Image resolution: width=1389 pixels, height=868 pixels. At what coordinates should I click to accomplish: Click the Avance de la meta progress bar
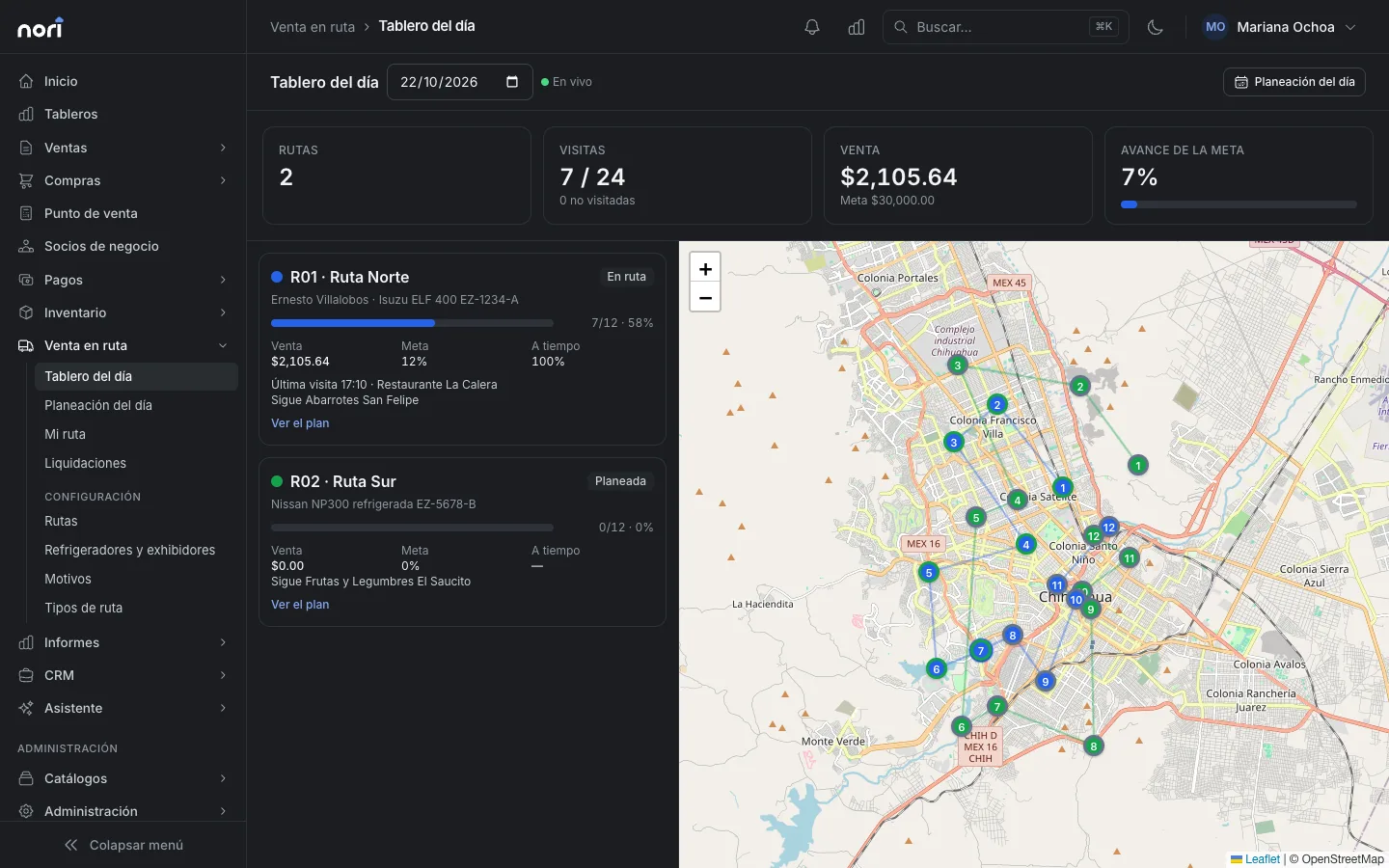pyautogui.click(x=1239, y=204)
